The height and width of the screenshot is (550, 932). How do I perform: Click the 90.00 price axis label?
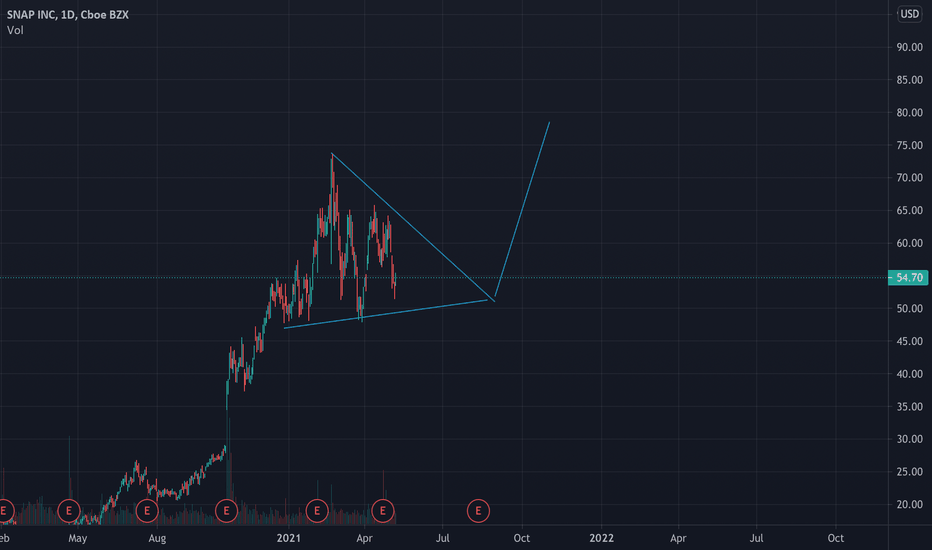click(x=909, y=48)
